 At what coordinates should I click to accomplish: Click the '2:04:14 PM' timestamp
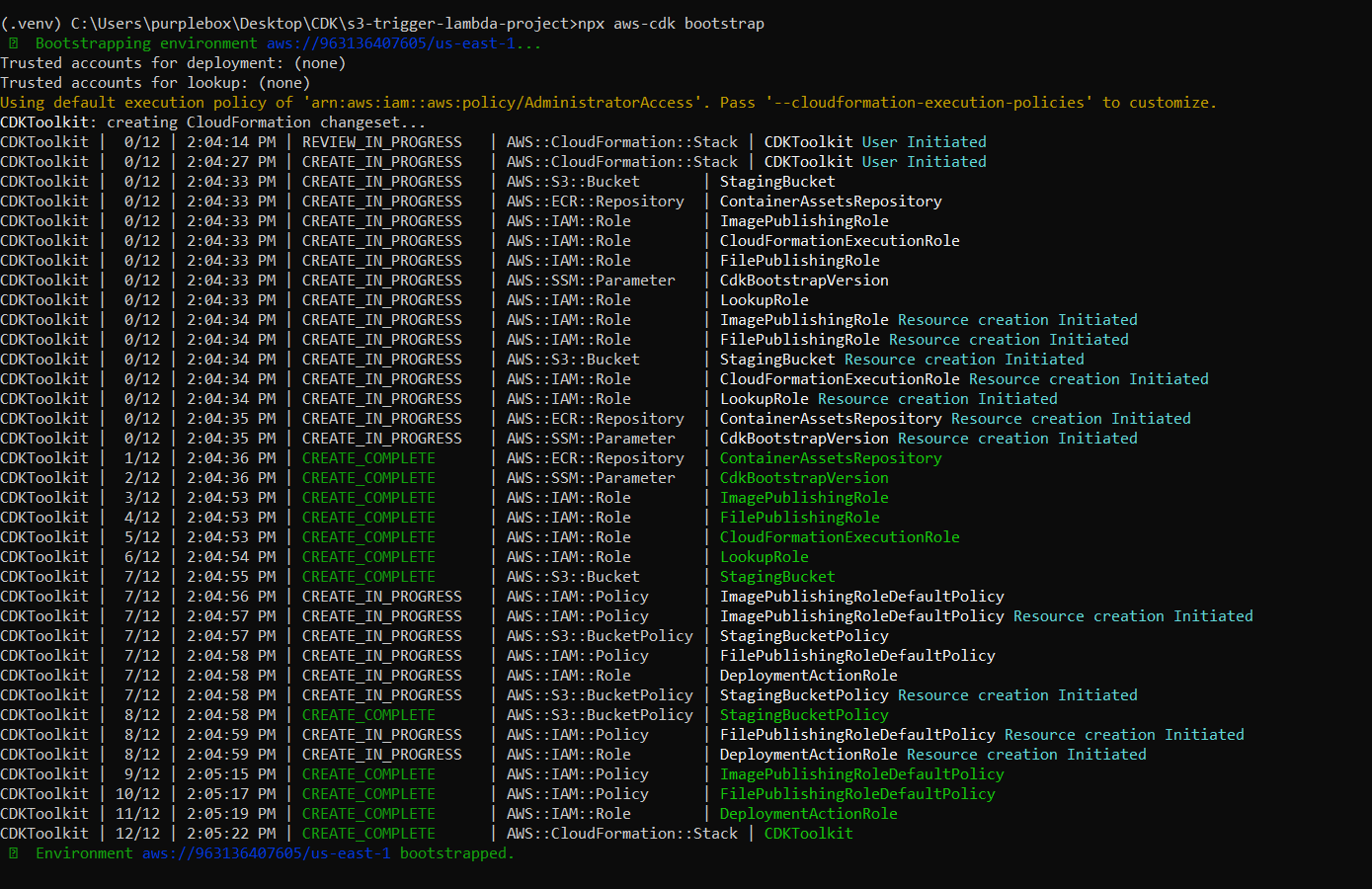pos(231,142)
